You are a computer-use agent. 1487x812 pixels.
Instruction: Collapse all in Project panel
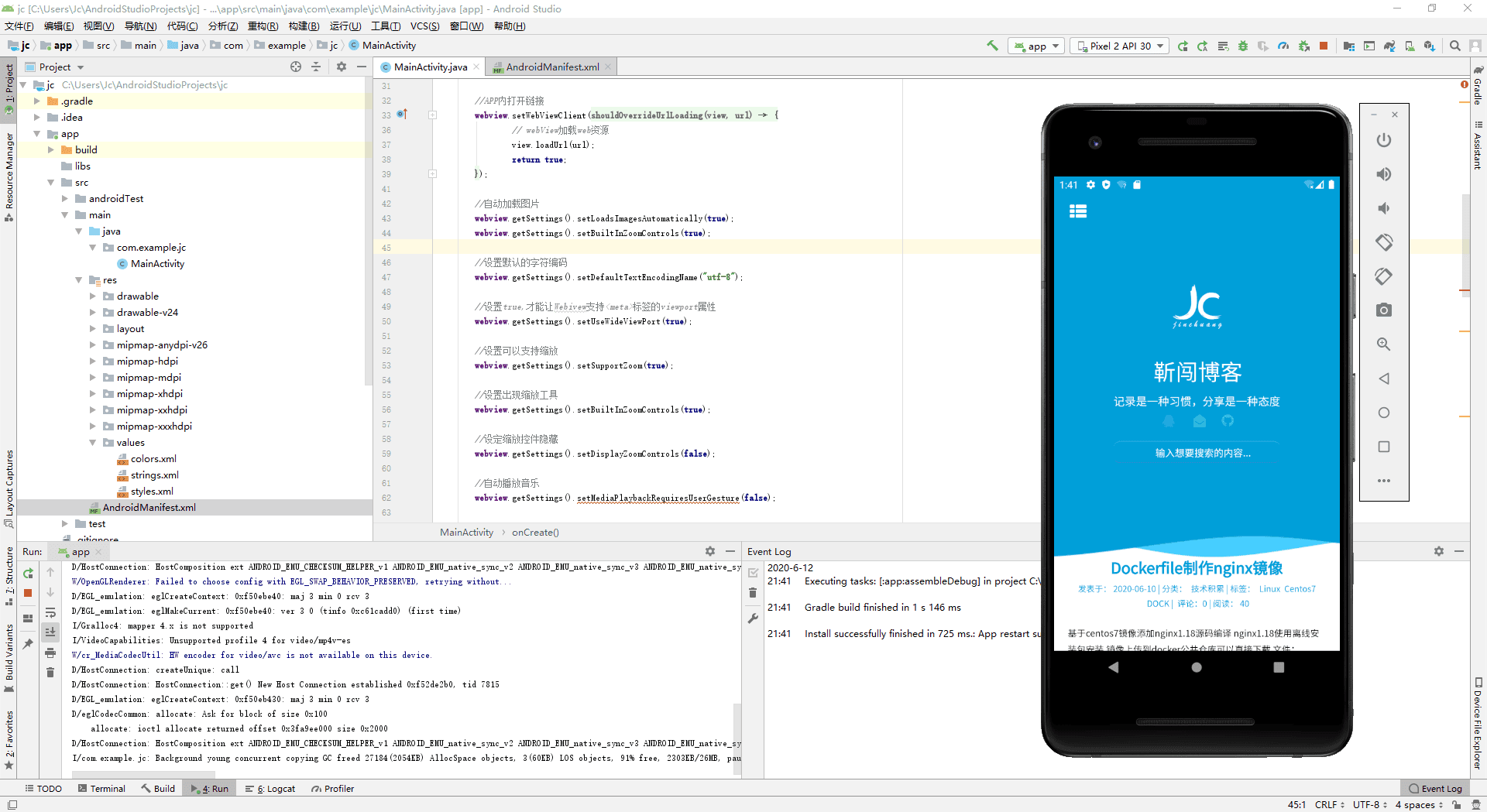pyautogui.click(x=316, y=67)
